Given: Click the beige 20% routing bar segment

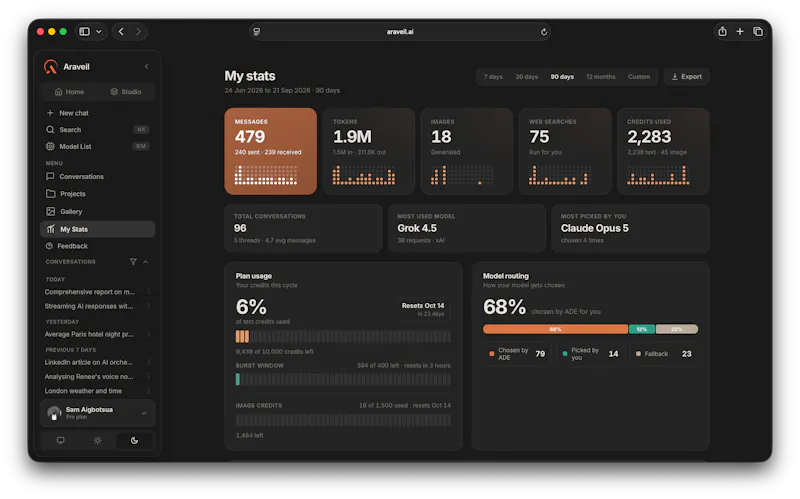Looking at the screenshot, I should click(677, 329).
